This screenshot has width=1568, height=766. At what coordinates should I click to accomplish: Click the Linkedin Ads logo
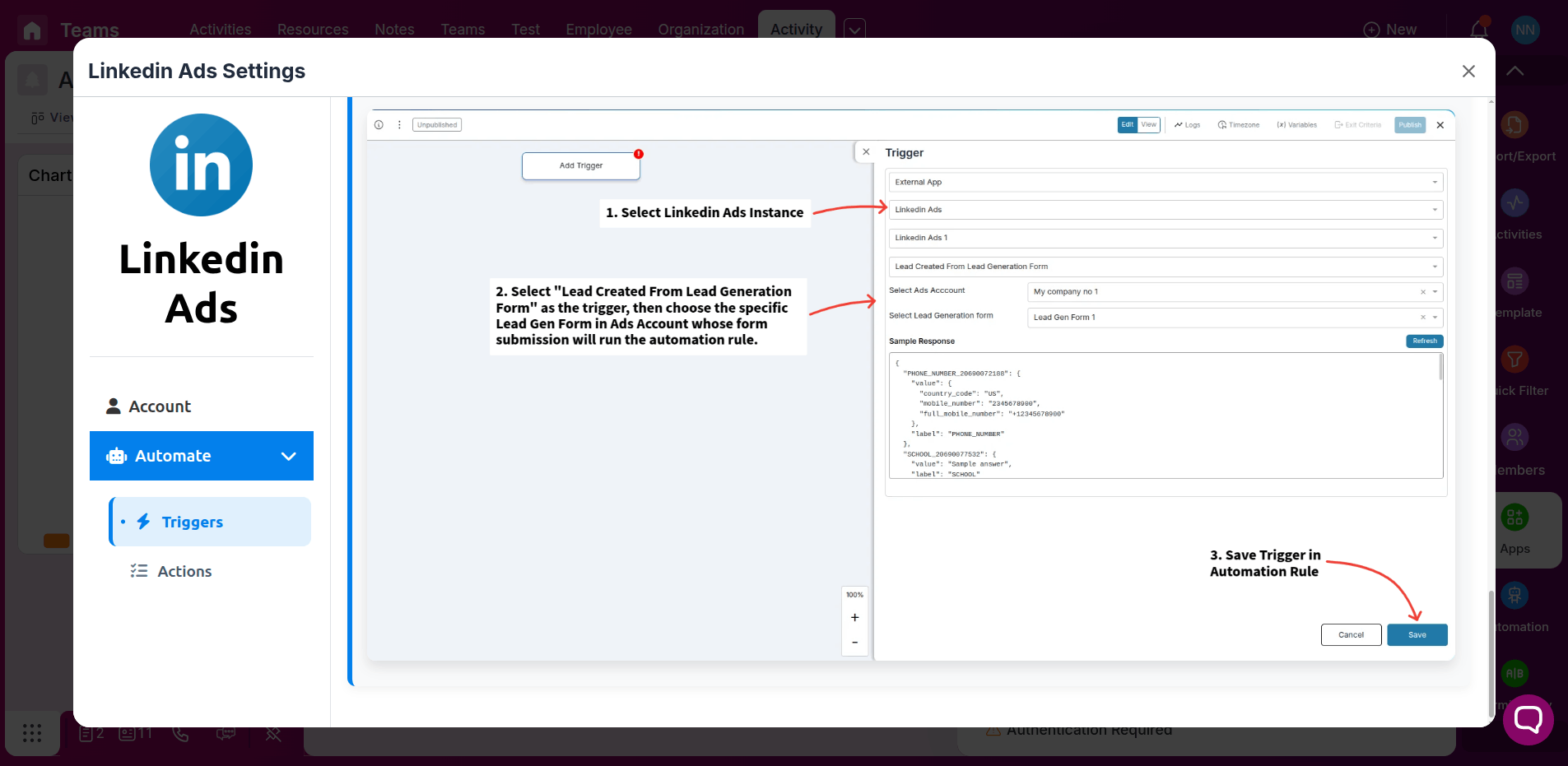point(201,165)
